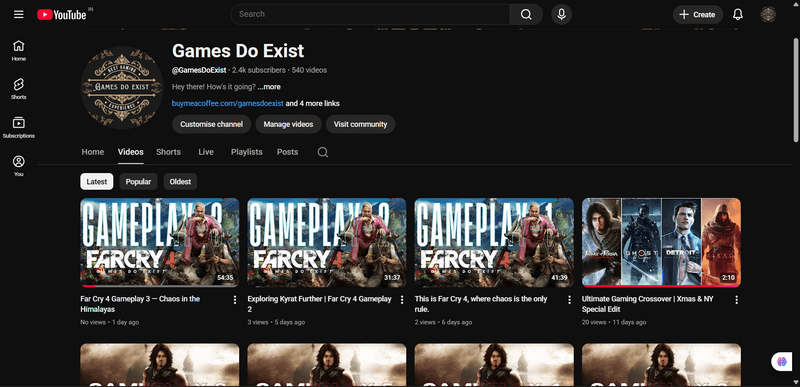Click title 'Exploring Kyrat Further | Far Cry 4 Gameplay 2'
This screenshot has height=387, width=800.
[x=319, y=304]
